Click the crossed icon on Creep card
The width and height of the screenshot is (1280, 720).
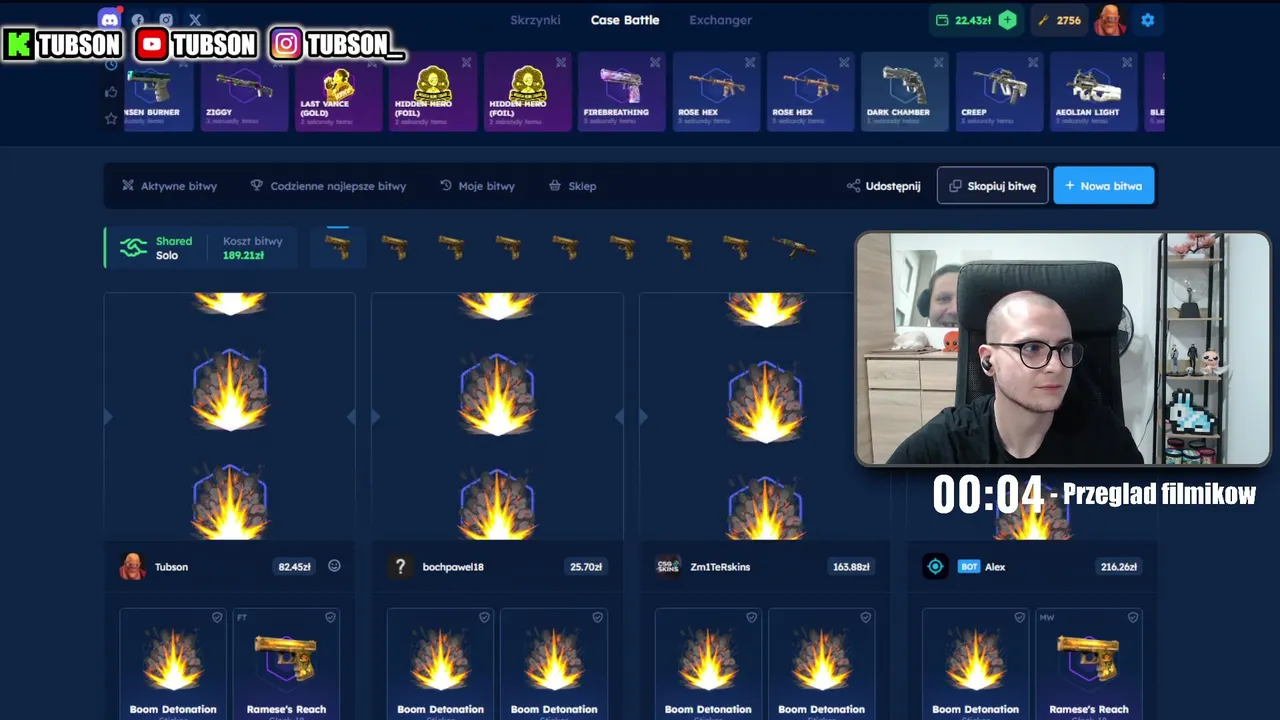pyautogui.click(x=1033, y=62)
